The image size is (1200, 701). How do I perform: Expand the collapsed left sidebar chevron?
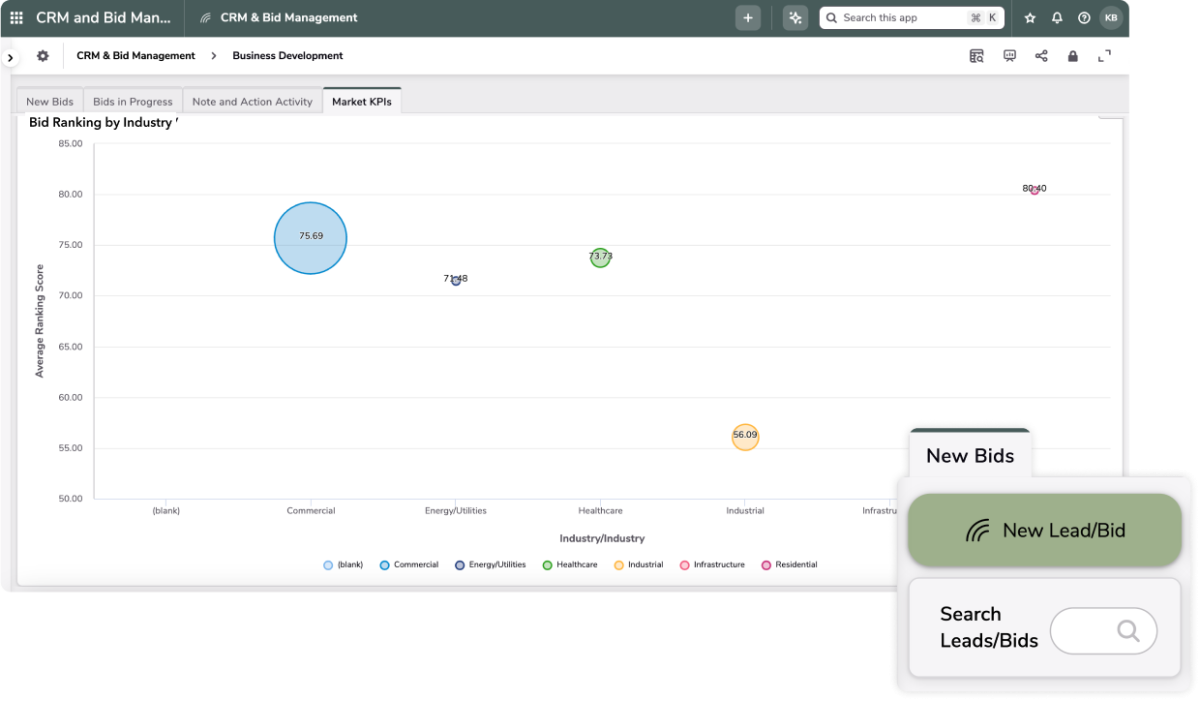click(x=10, y=56)
